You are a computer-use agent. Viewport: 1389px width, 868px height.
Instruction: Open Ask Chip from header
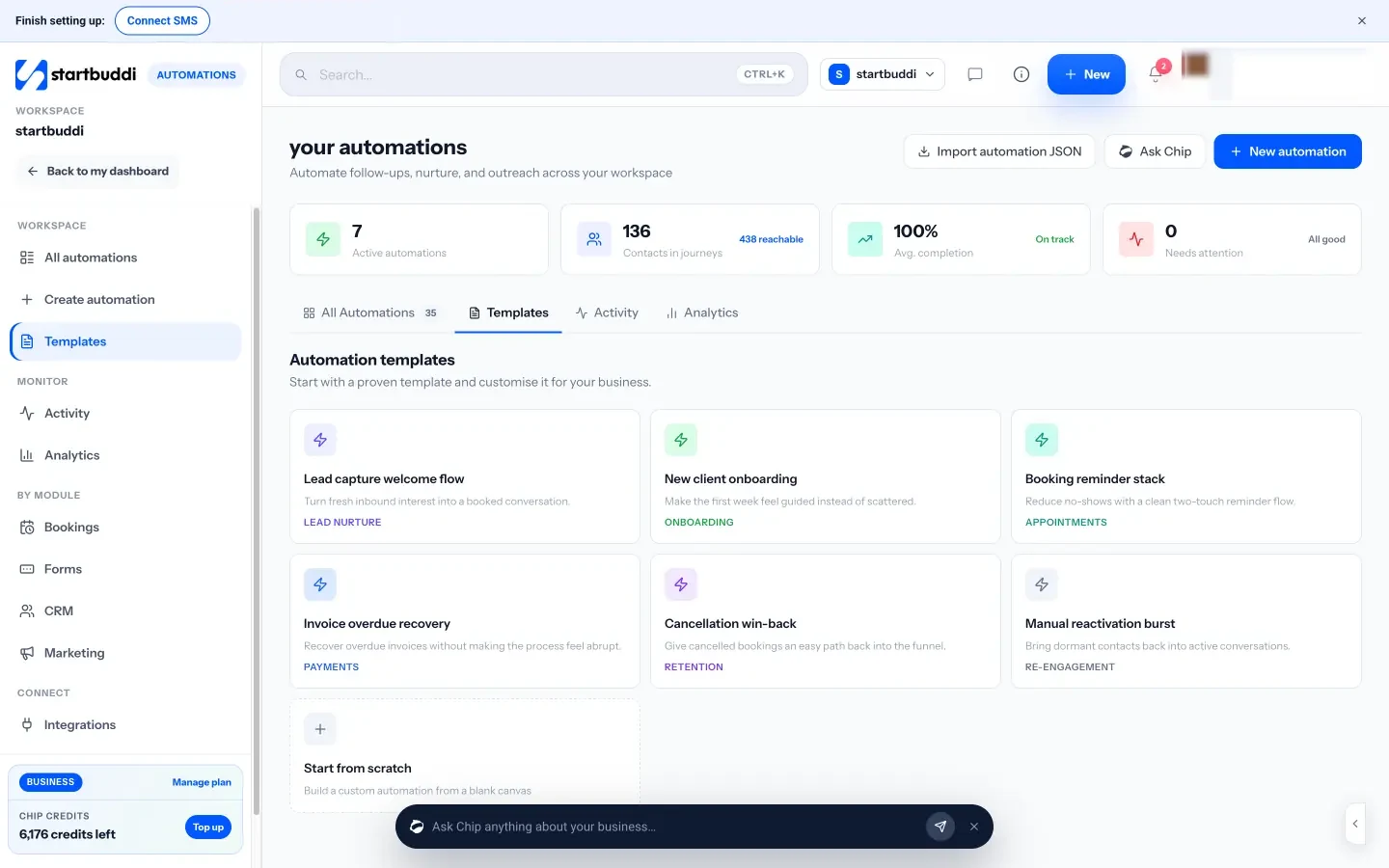point(1155,151)
